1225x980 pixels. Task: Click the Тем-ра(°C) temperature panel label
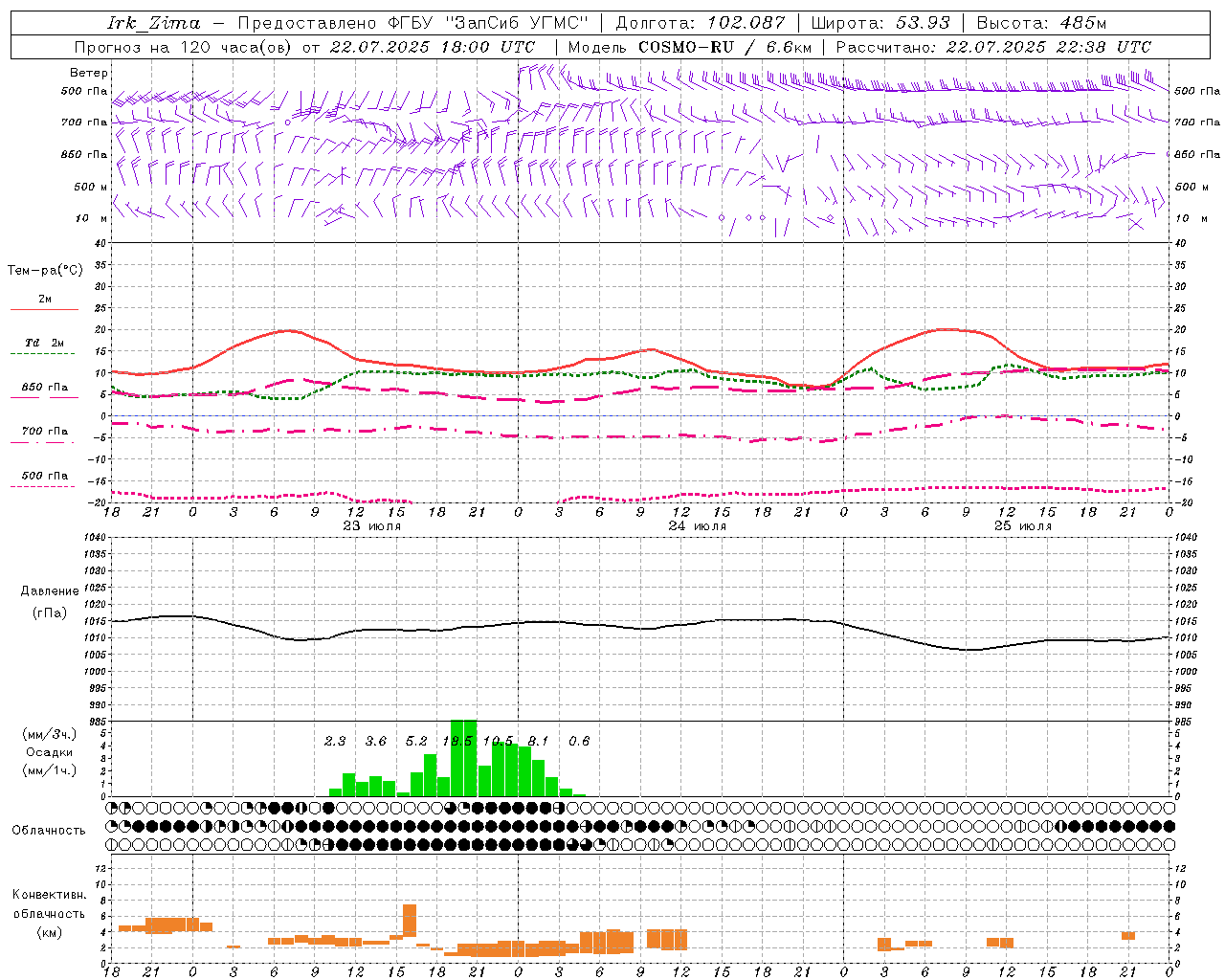click(x=45, y=271)
